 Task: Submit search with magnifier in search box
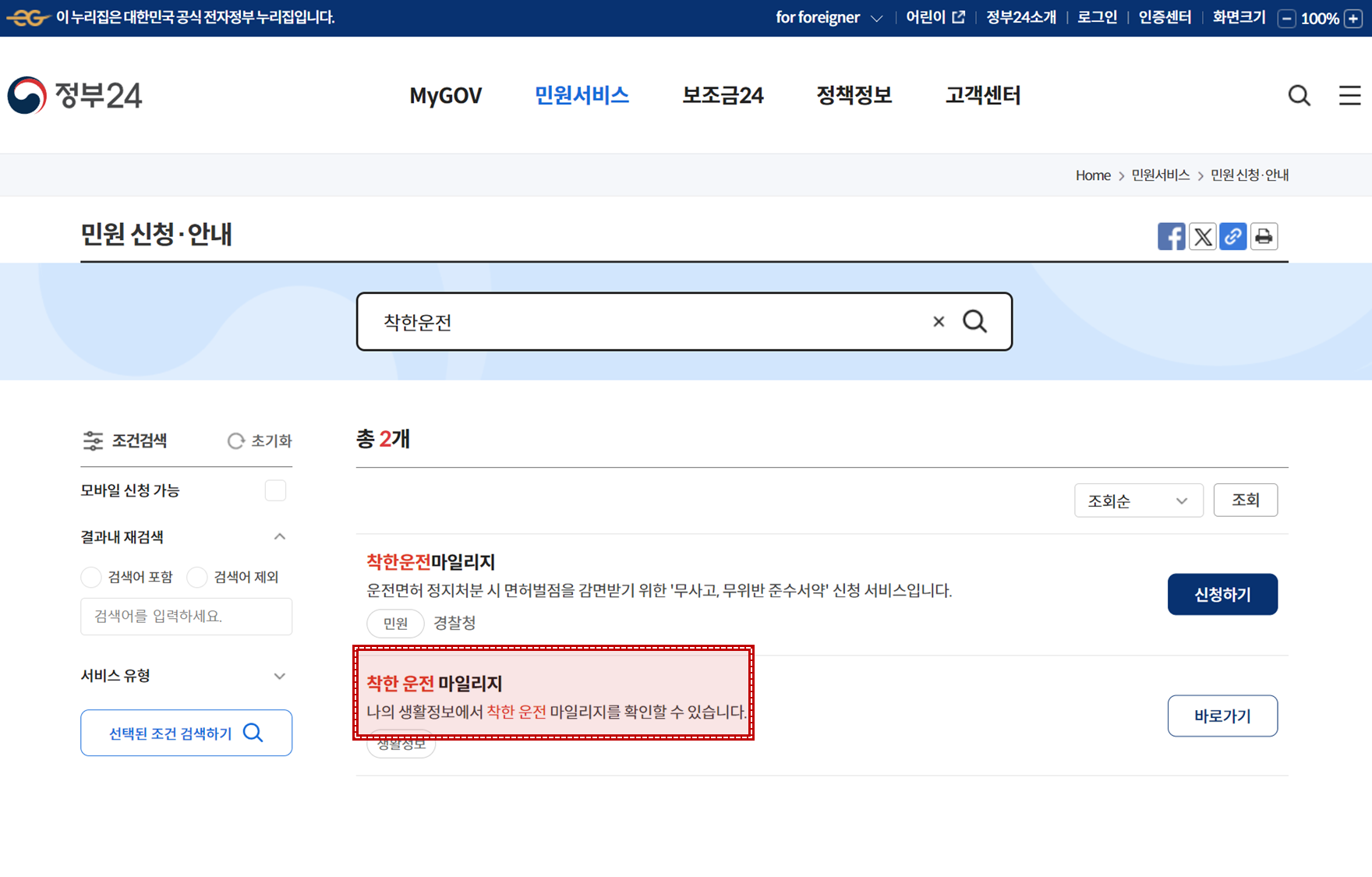[x=974, y=321]
